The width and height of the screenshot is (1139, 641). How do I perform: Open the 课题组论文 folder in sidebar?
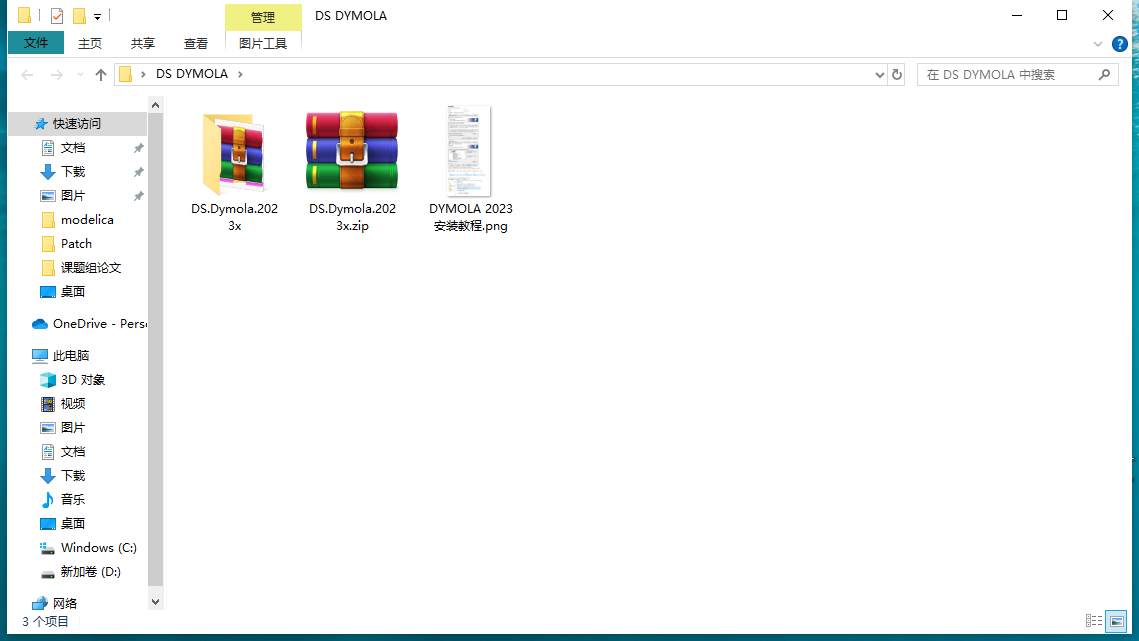[91, 267]
